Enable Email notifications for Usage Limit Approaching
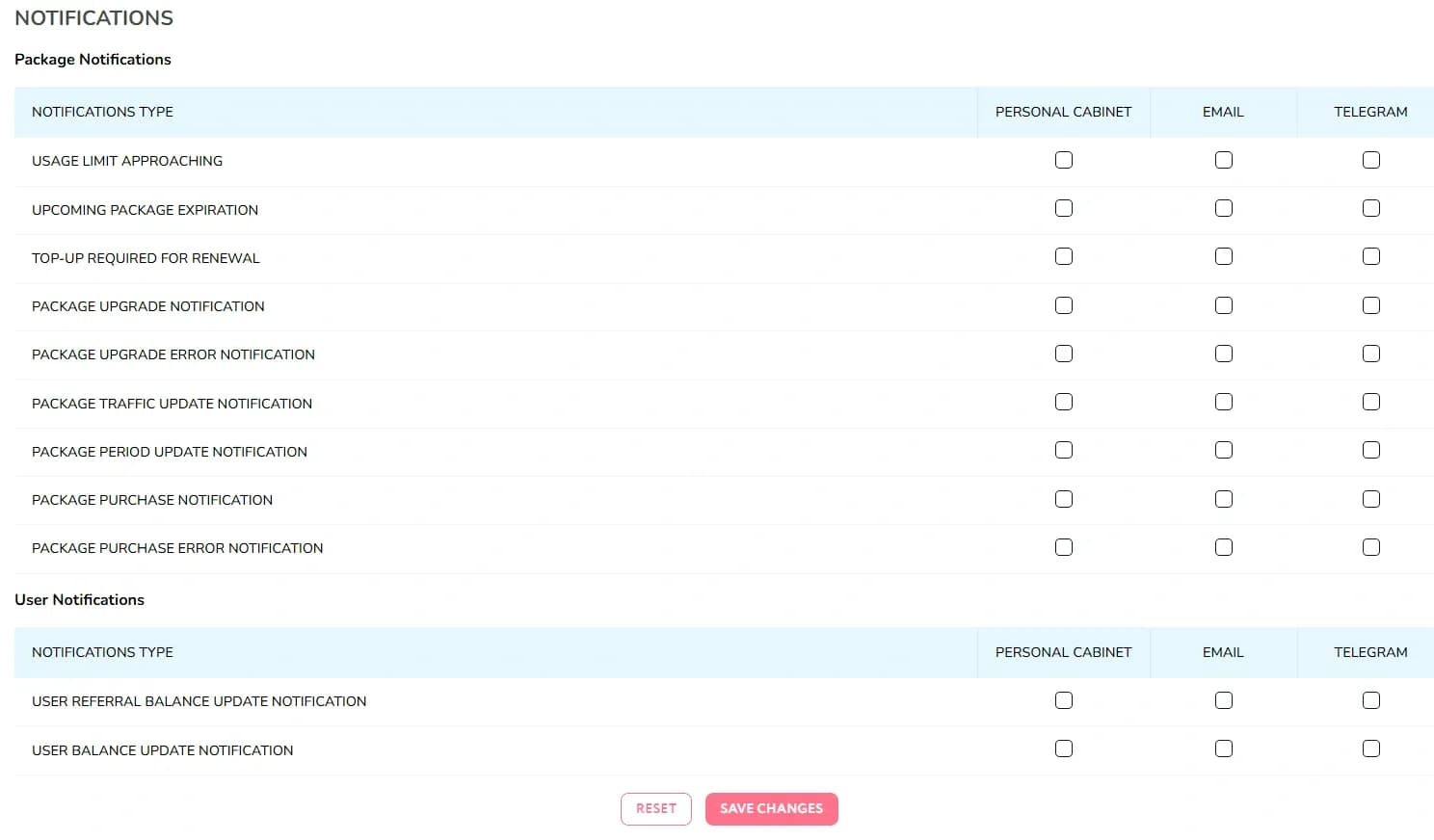 [x=1224, y=160]
